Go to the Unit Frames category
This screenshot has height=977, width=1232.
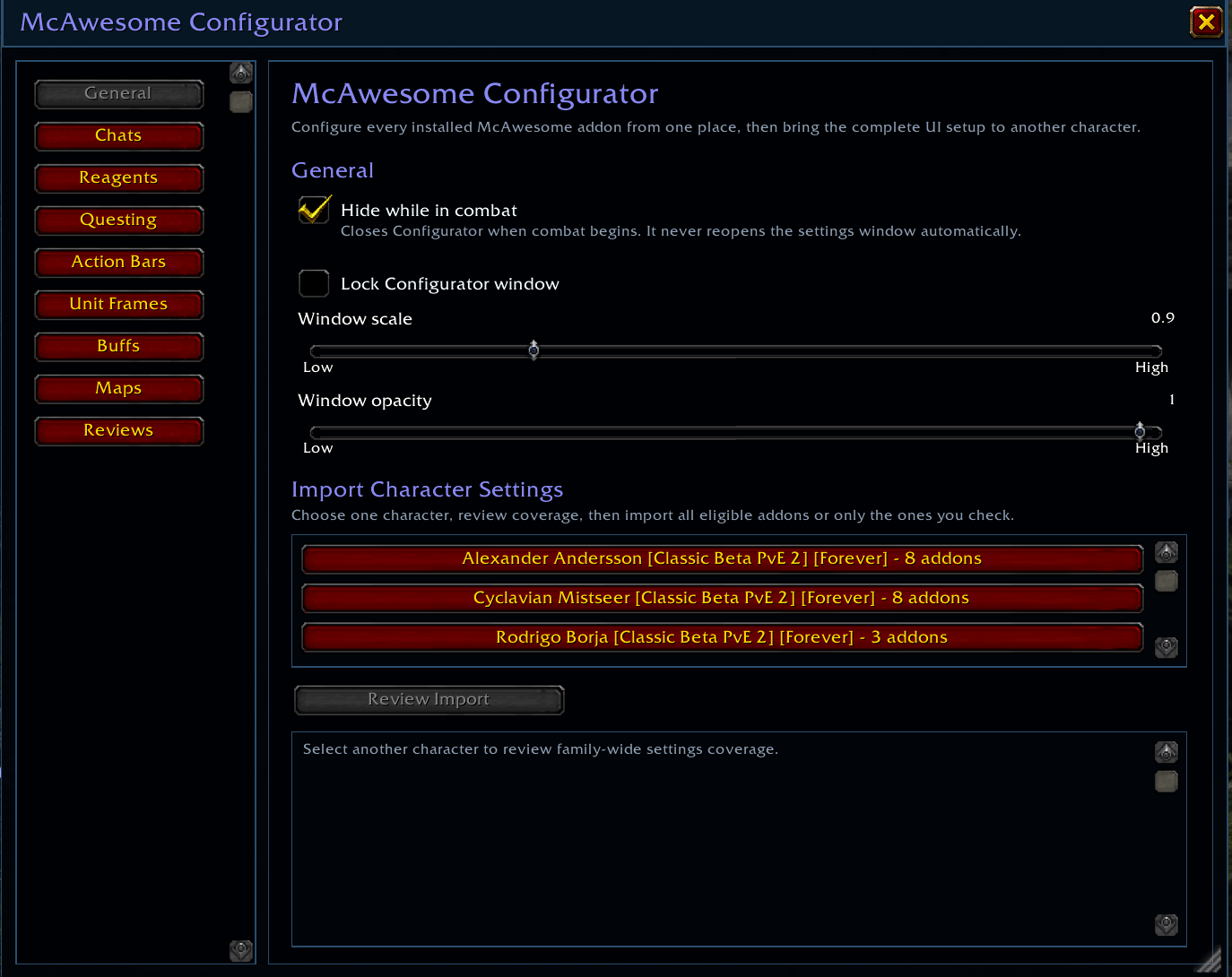119,305
